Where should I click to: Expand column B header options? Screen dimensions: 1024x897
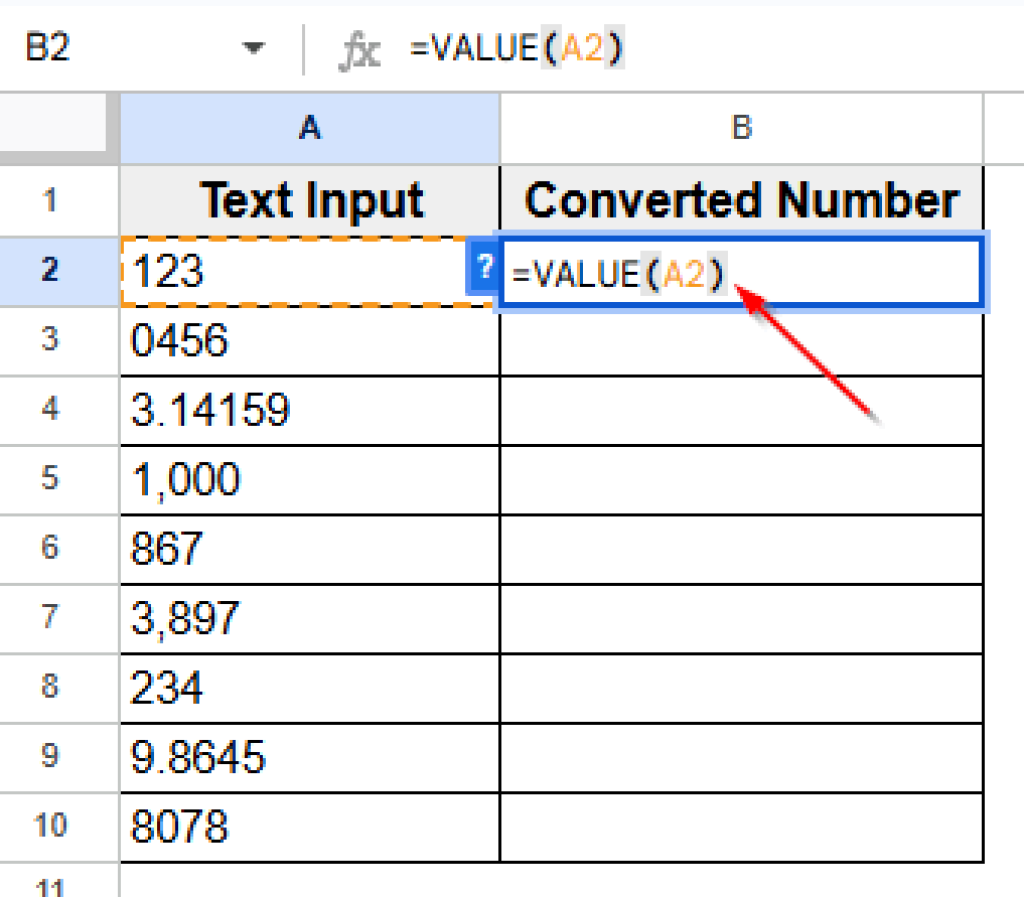pos(741,128)
